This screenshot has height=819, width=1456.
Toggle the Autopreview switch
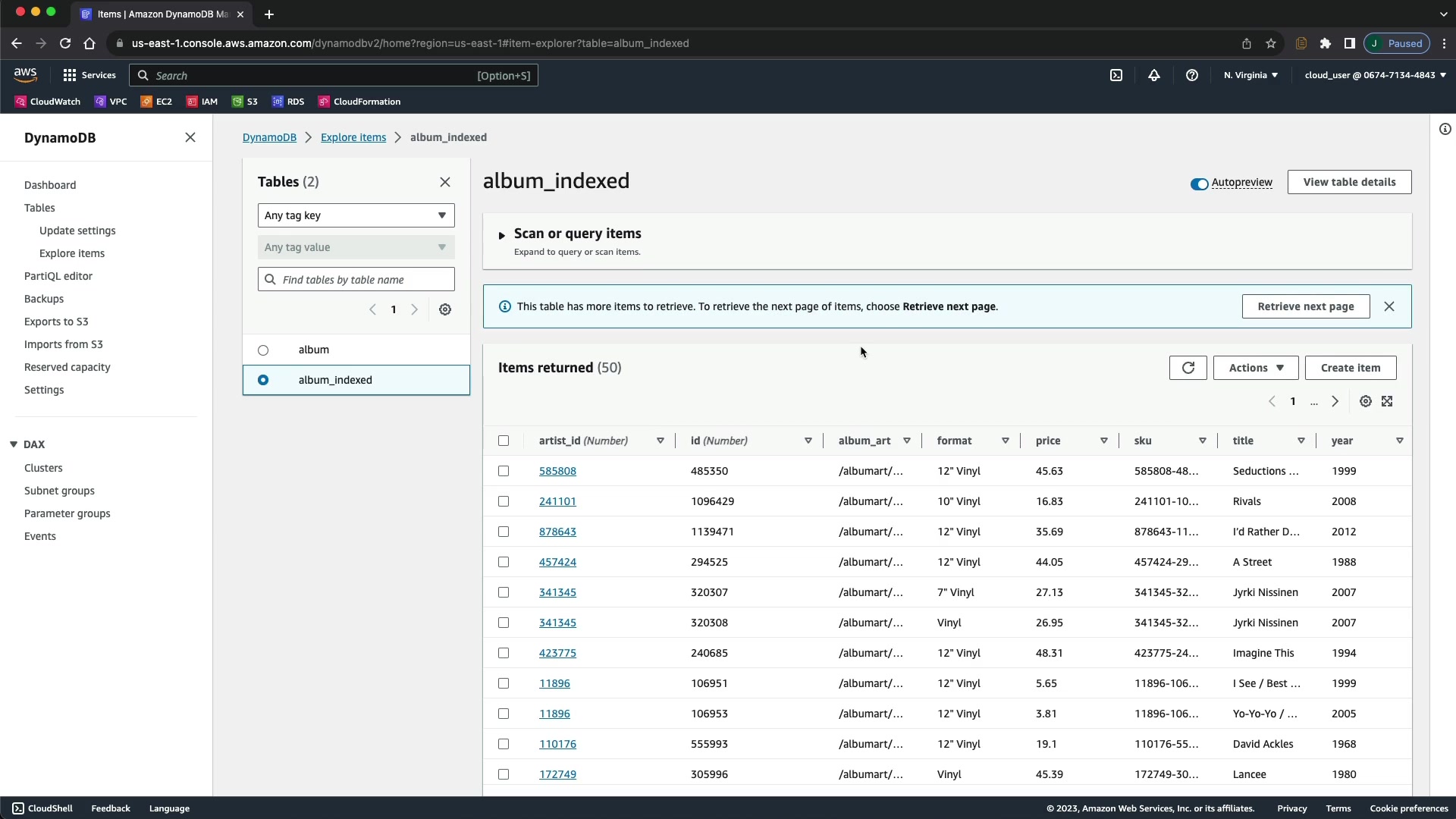pyautogui.click(x=1199, y=184)
